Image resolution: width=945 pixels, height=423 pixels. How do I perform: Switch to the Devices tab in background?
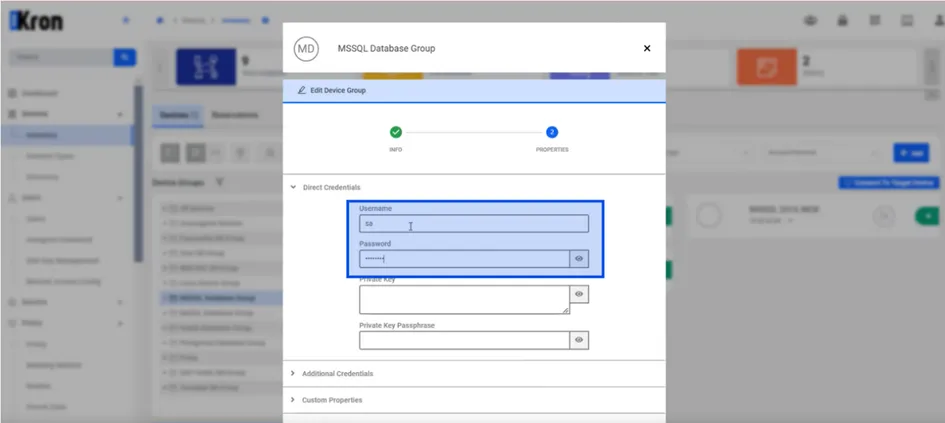tap(177, 114)
